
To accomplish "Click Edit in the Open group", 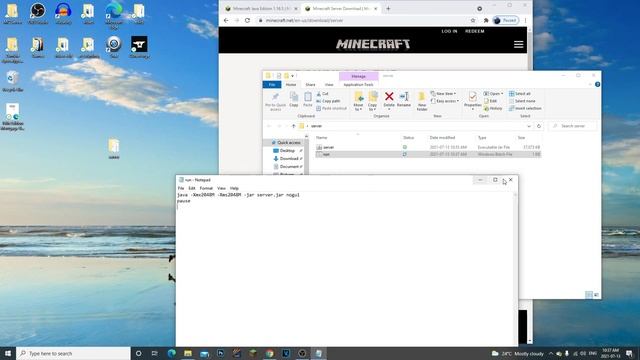I will click(490, 101).
